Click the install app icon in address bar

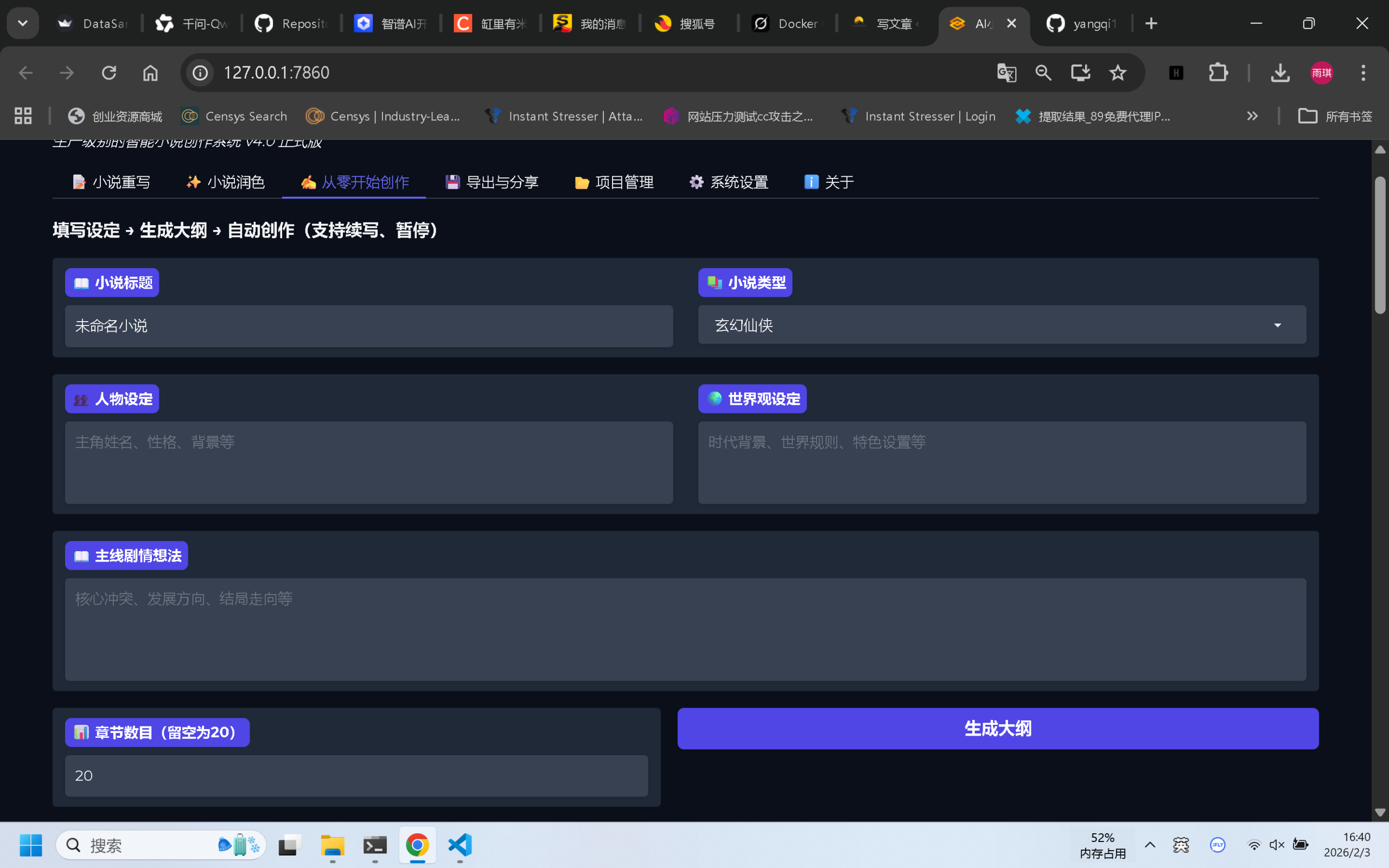coord(1080,73)
